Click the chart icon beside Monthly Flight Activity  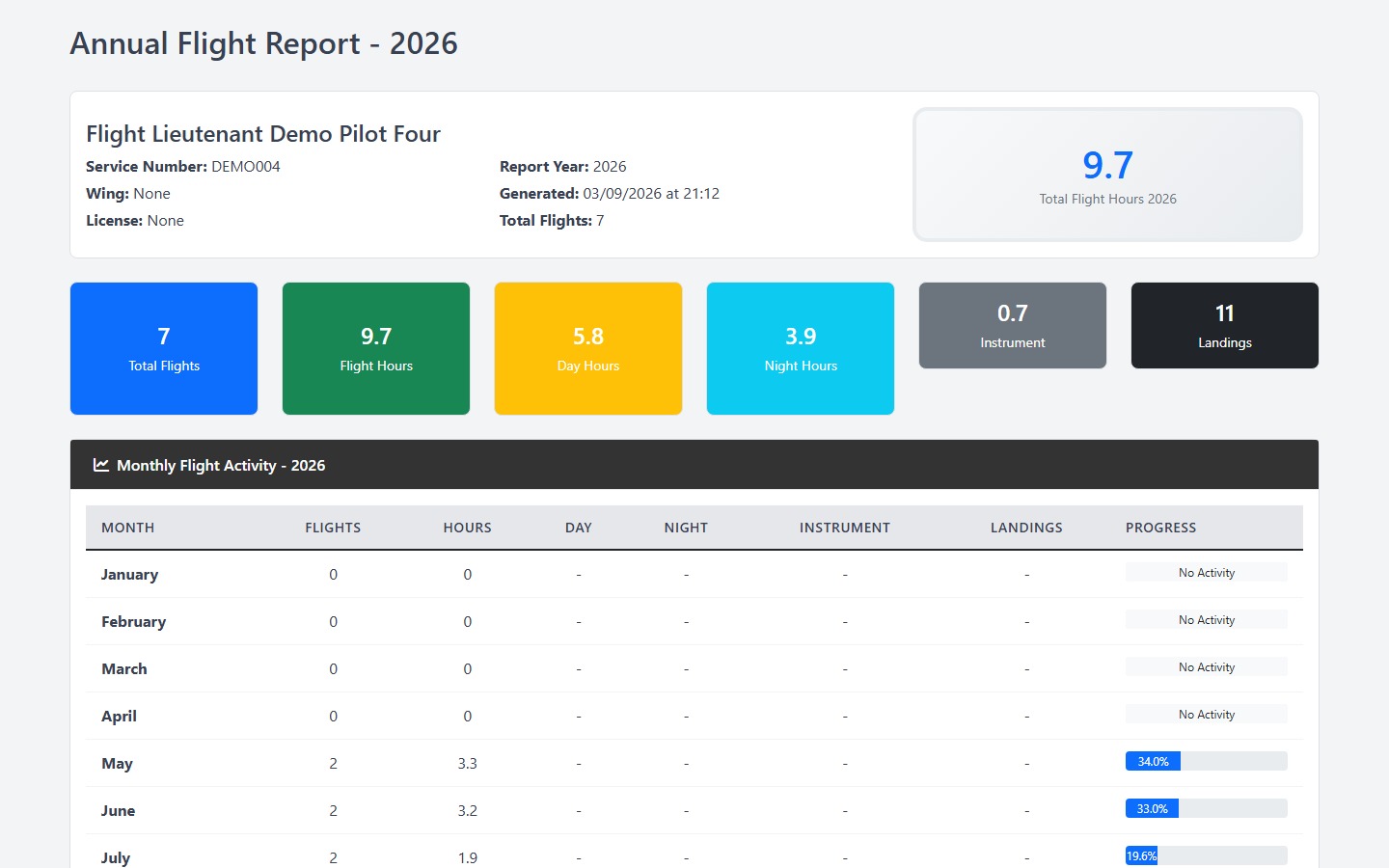(x=100, y=465)
